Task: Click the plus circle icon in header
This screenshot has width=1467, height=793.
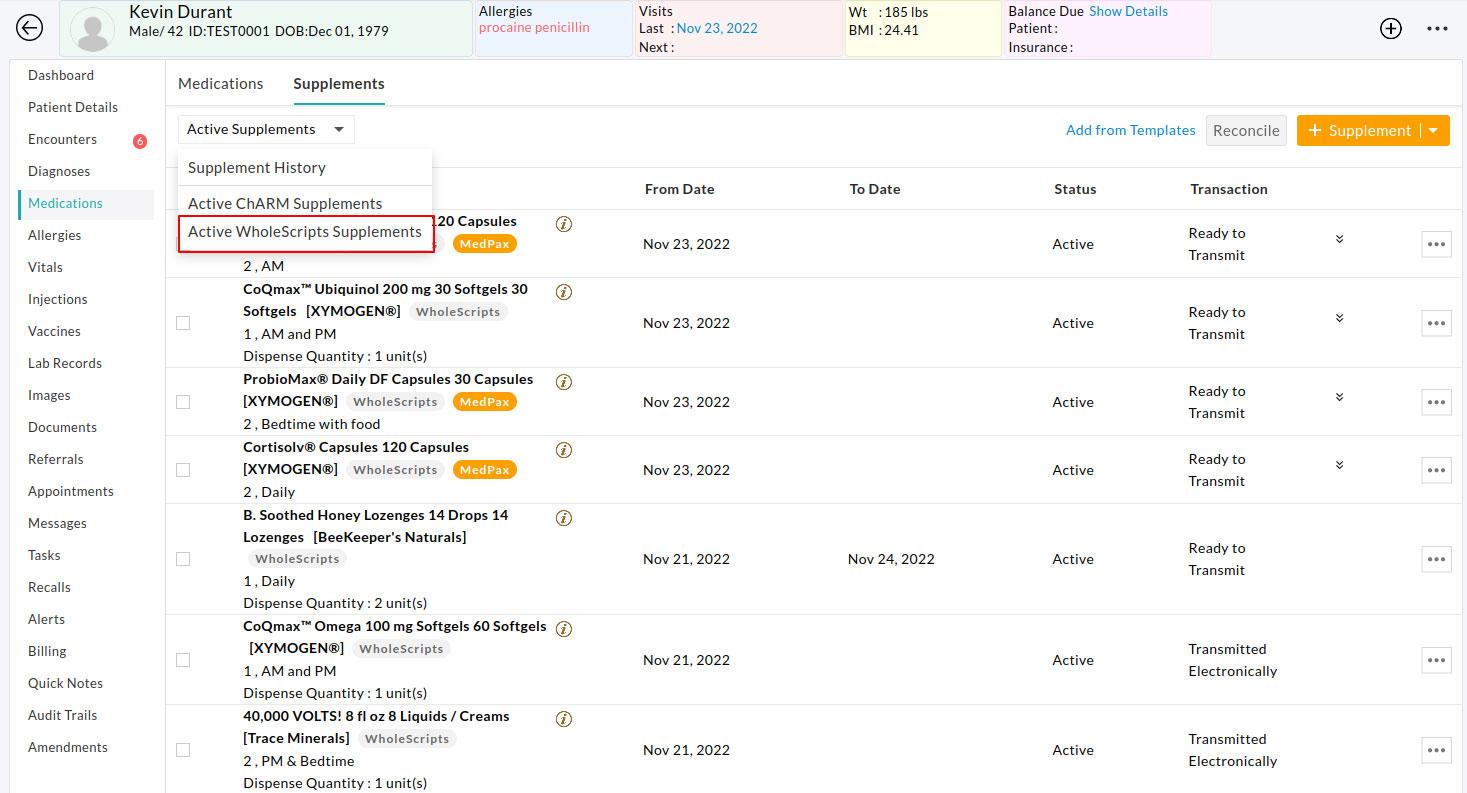Action: coord(1390,29)
